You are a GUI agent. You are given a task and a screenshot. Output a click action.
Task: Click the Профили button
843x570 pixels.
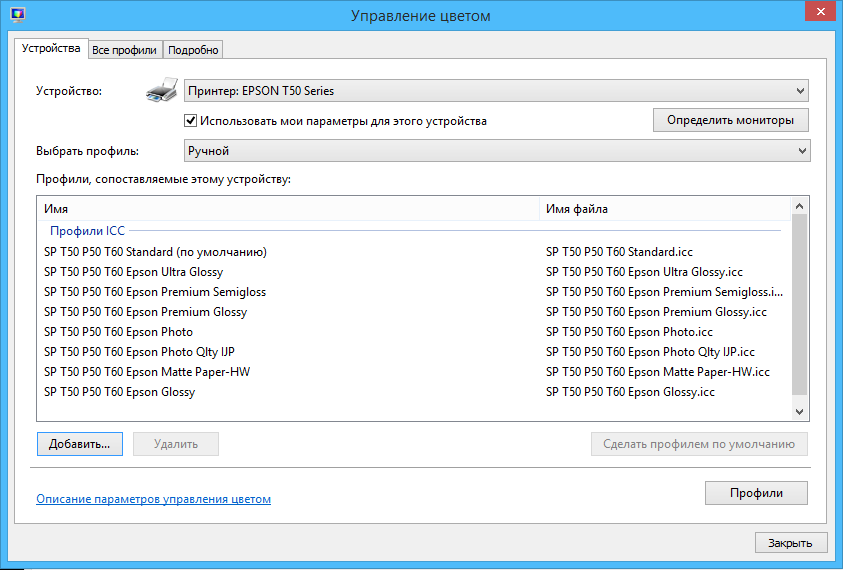(756, 493)
